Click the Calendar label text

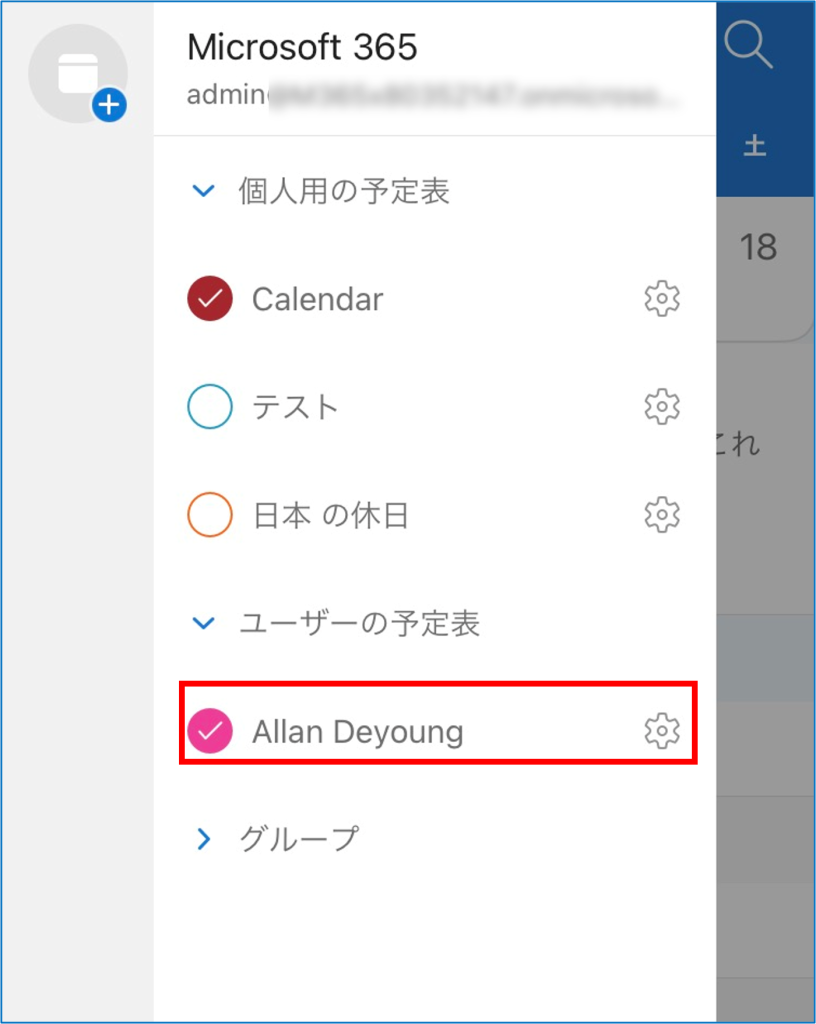(318, 299)
